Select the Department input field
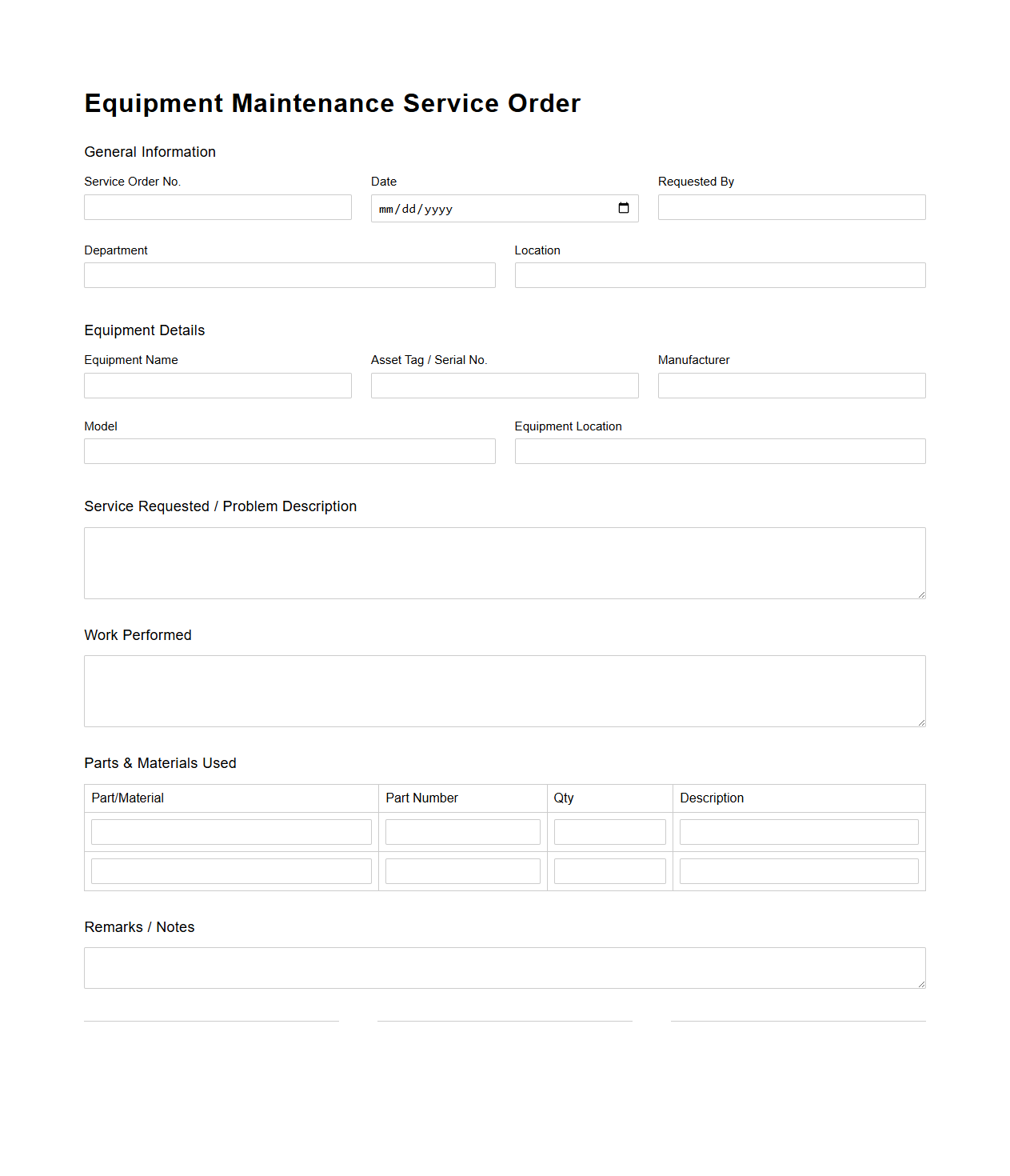 (x=289, y=274)
